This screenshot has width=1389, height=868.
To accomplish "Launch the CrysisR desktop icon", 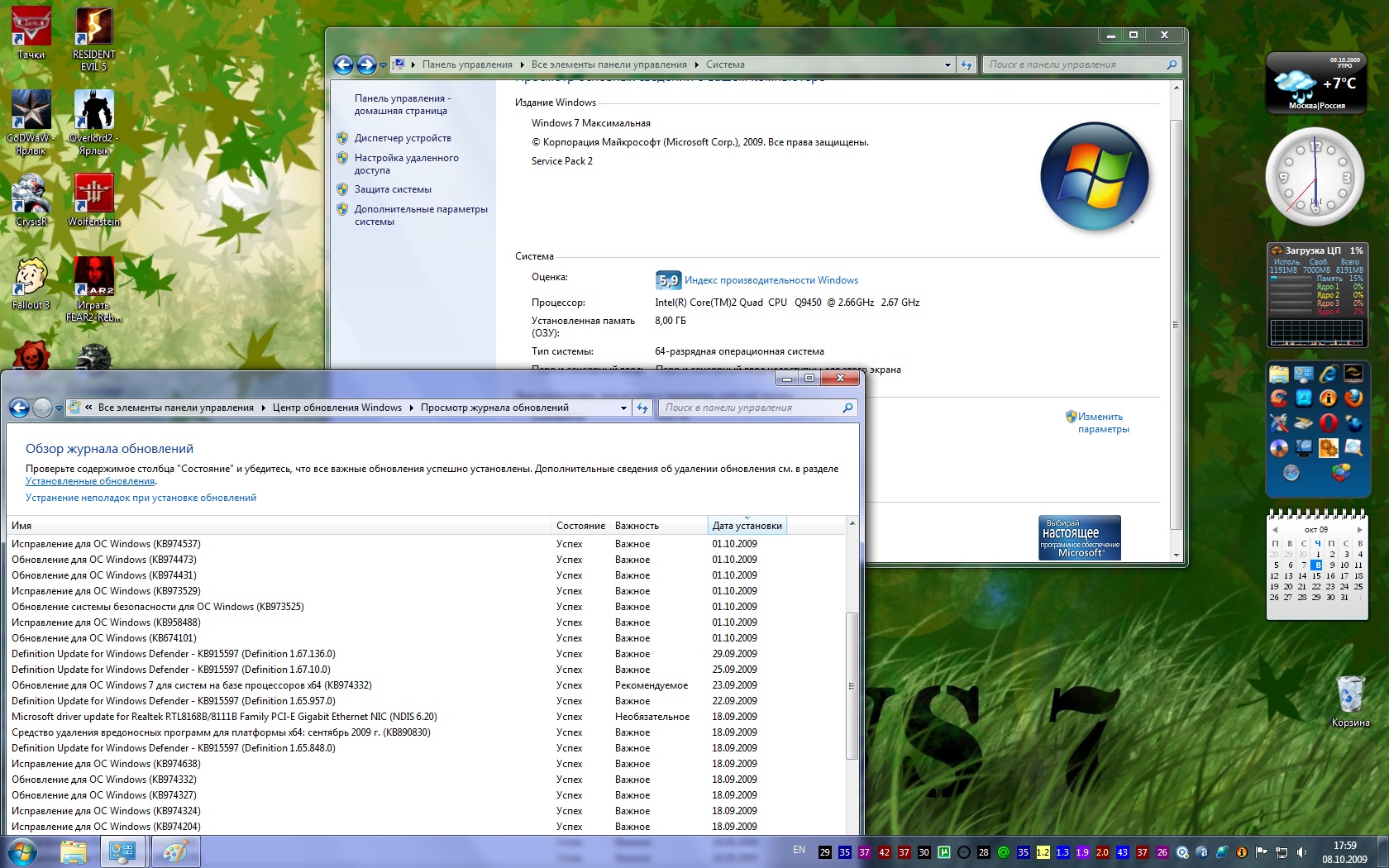I will pyautogui.click(x=31, y=200).
